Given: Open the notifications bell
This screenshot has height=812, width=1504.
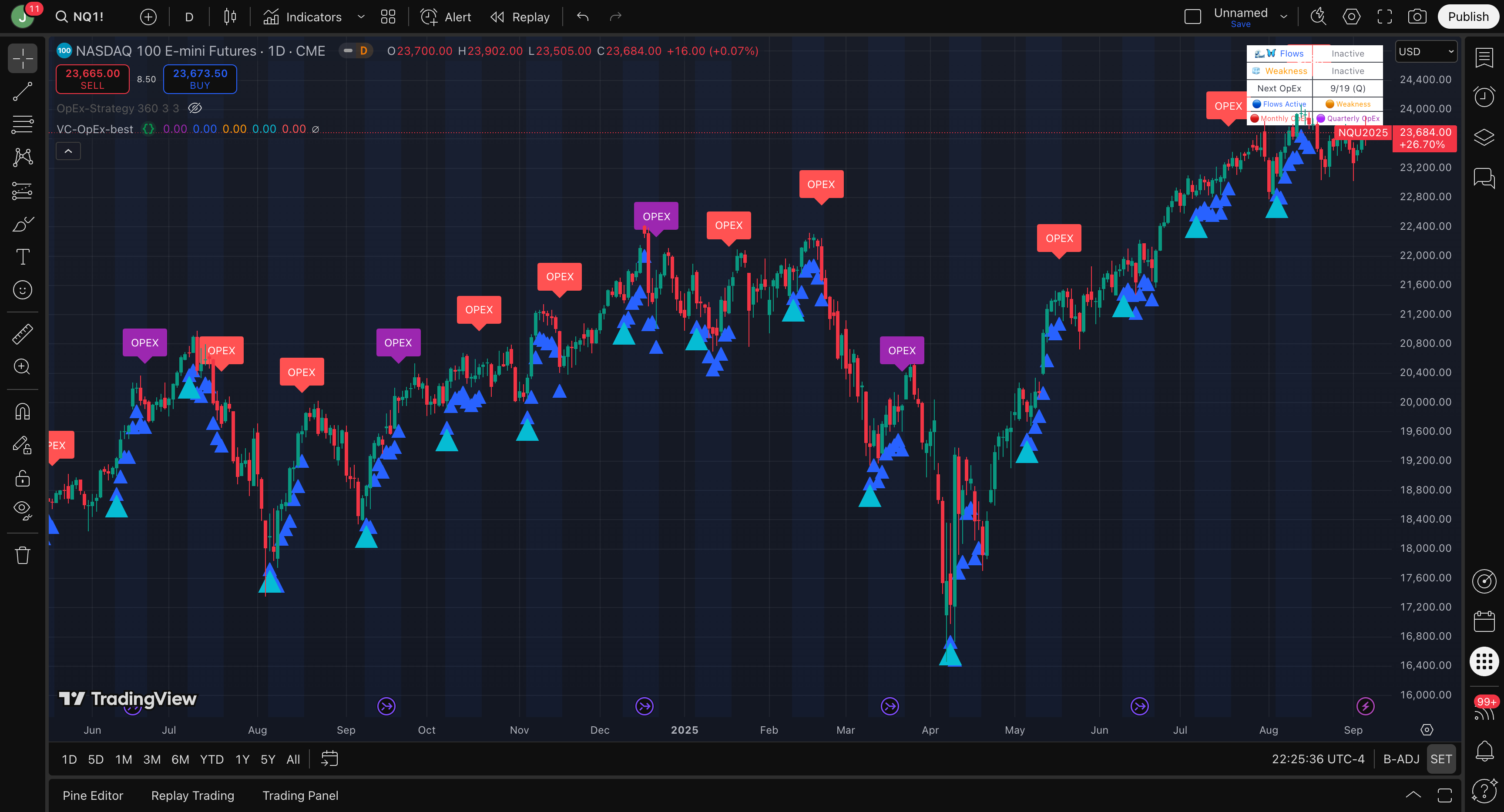Looking at the screenshot, I should (1484, 751).
